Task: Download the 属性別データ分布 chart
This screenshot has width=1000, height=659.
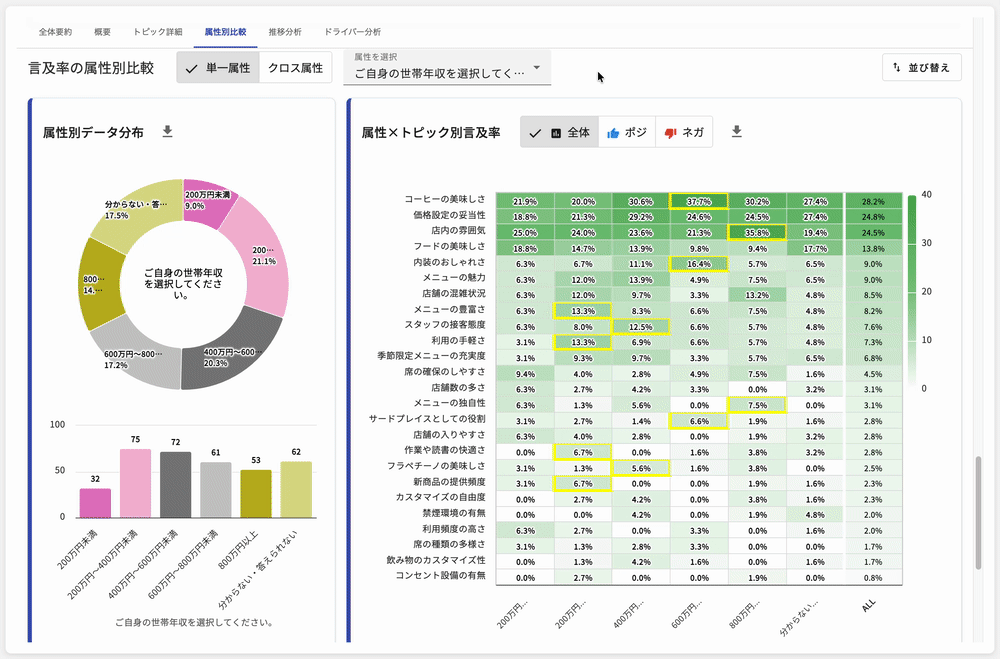Action: tap(167, 132)
